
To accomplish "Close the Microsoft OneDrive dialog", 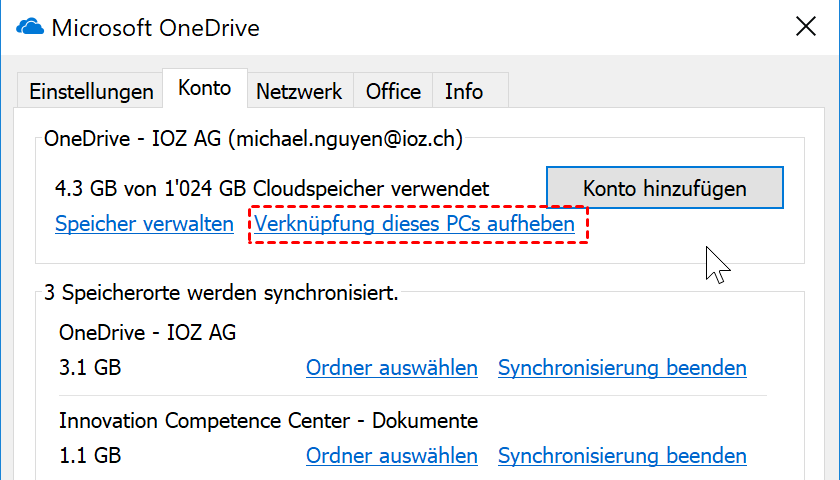I will (806, 27).
